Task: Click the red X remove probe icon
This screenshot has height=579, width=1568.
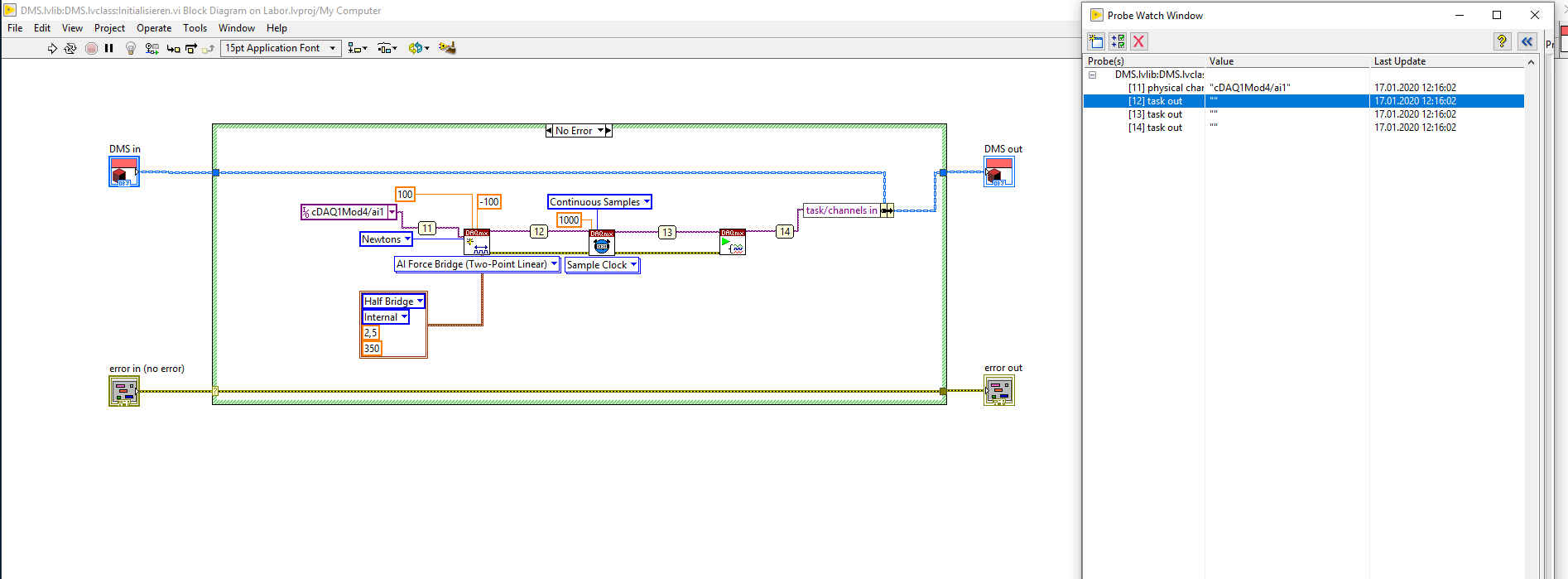Action: click(1139, 41)
